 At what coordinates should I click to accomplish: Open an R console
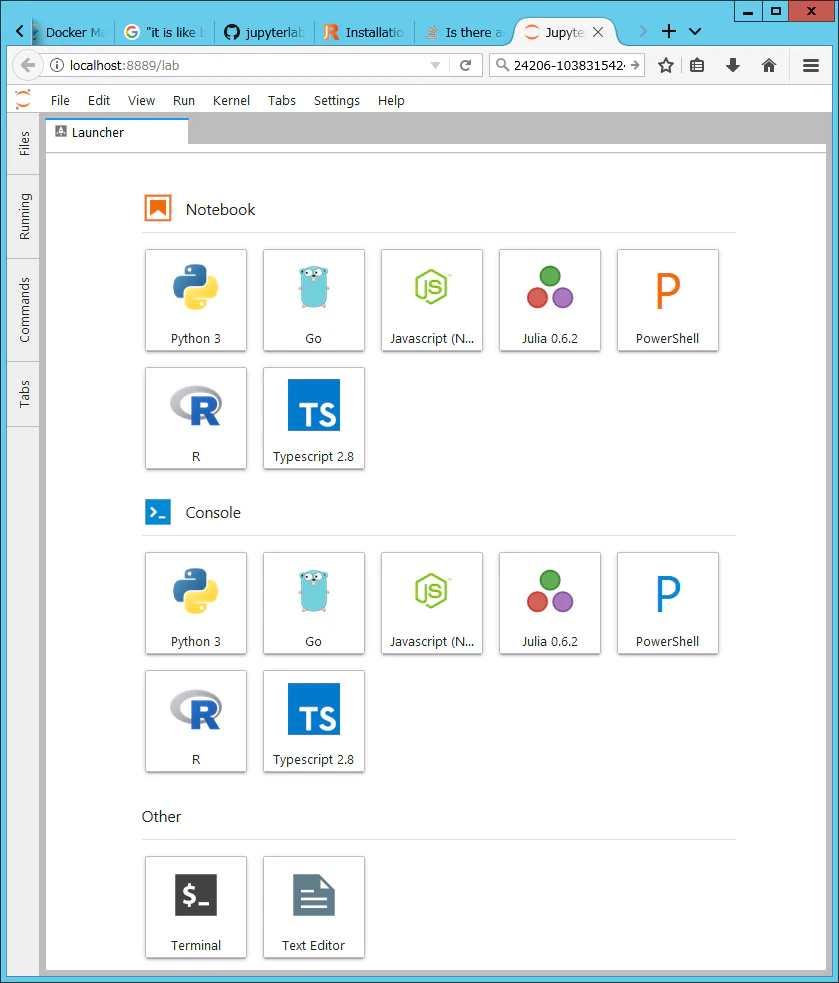(x=196, y=721)
